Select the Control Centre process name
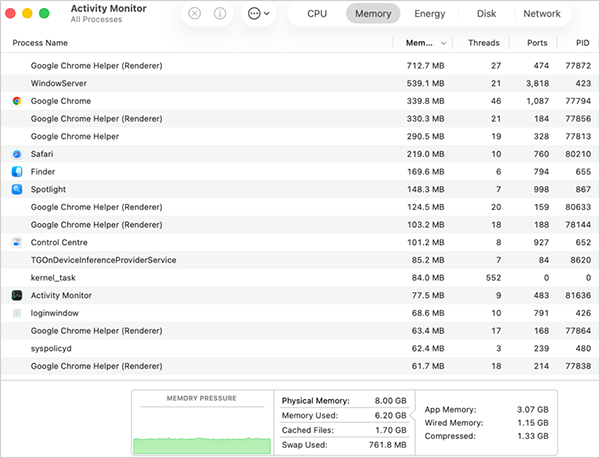The image size is (600, 458). [x=59, y=242]
